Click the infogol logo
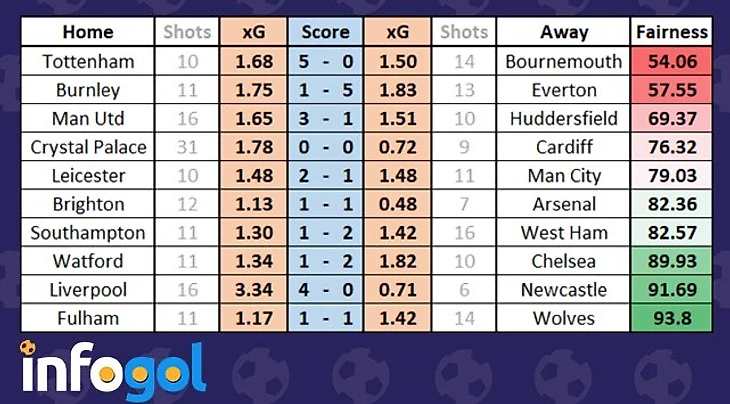This screenshot has width=730, height=404. click(x=112, y=371)
